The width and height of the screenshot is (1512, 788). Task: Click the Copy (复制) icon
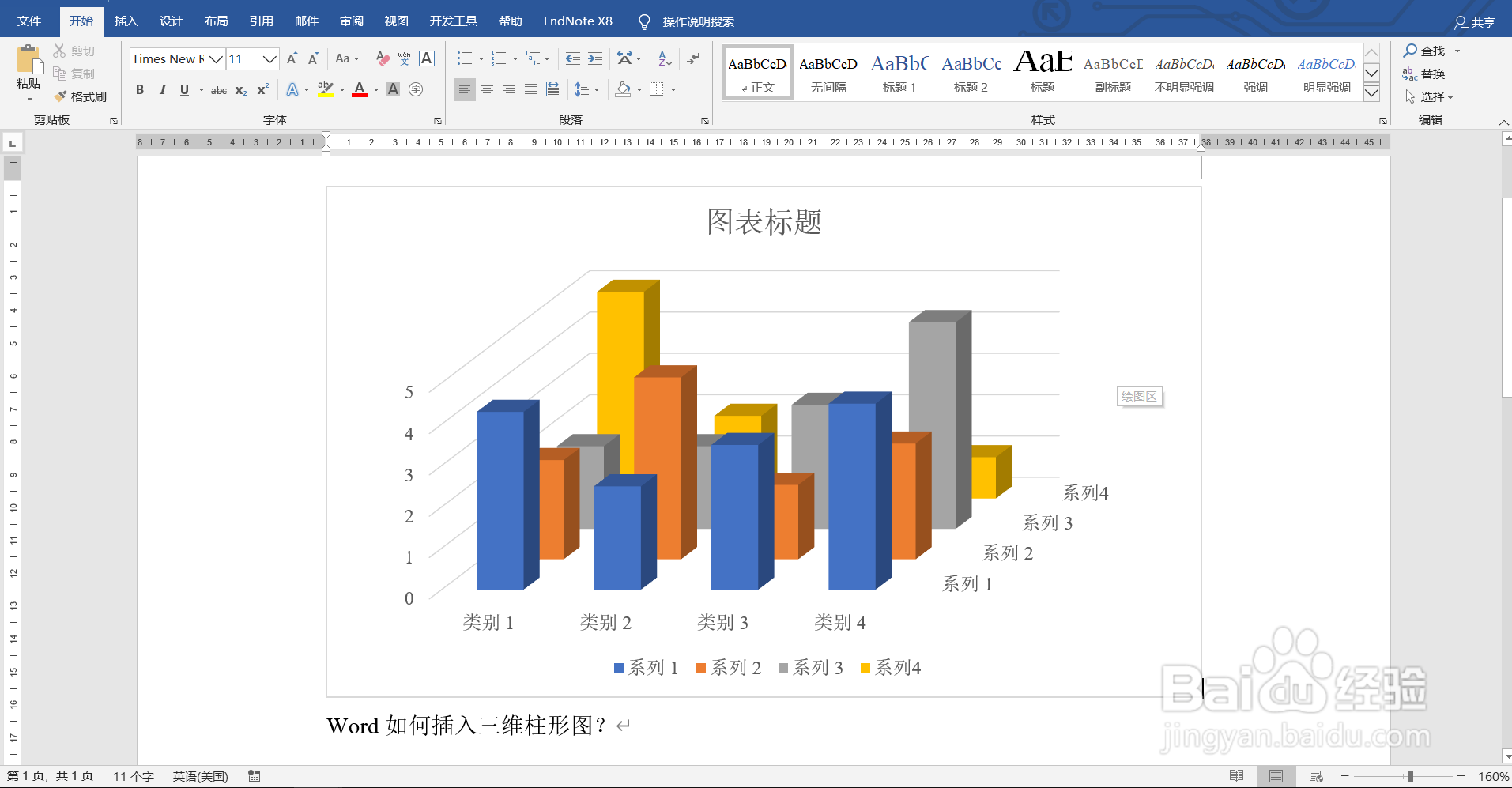point(59,74)
